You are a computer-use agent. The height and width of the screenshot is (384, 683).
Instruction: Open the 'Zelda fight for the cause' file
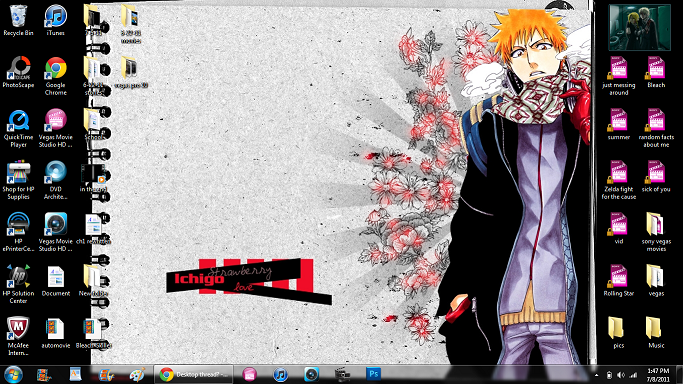pos(619,180)
